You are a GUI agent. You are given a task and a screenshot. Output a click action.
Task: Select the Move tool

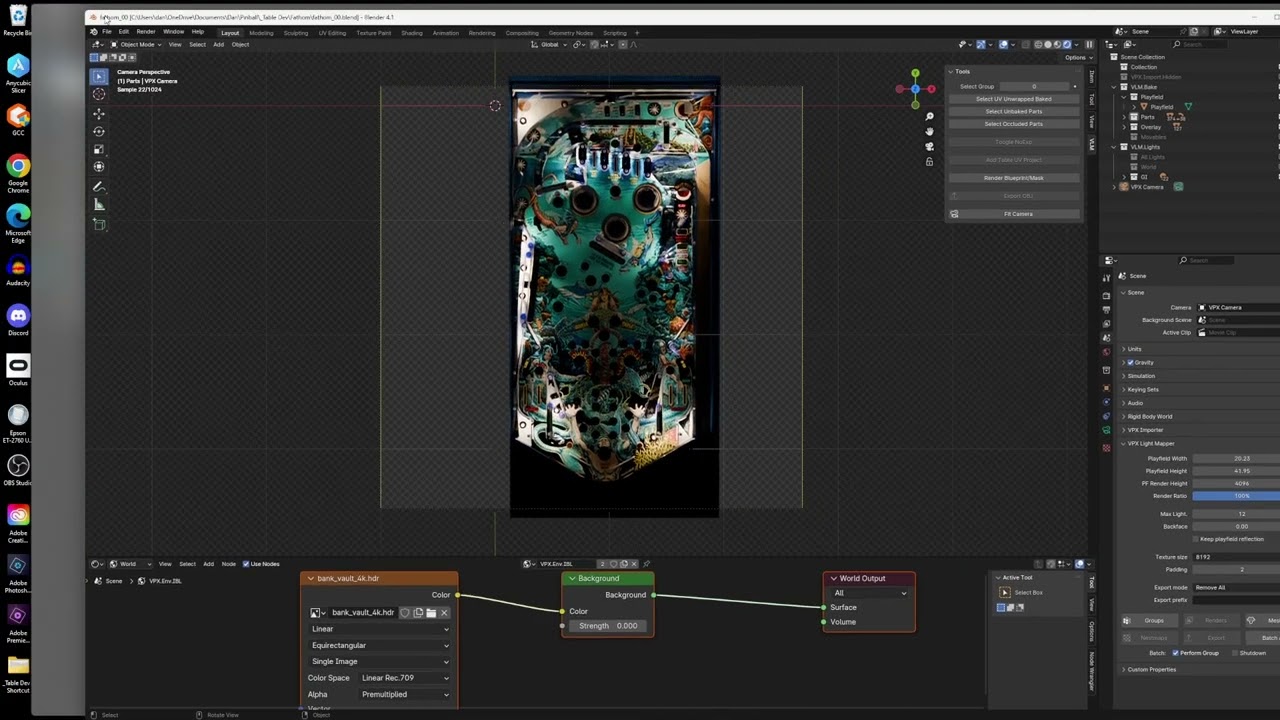point(99,114)
